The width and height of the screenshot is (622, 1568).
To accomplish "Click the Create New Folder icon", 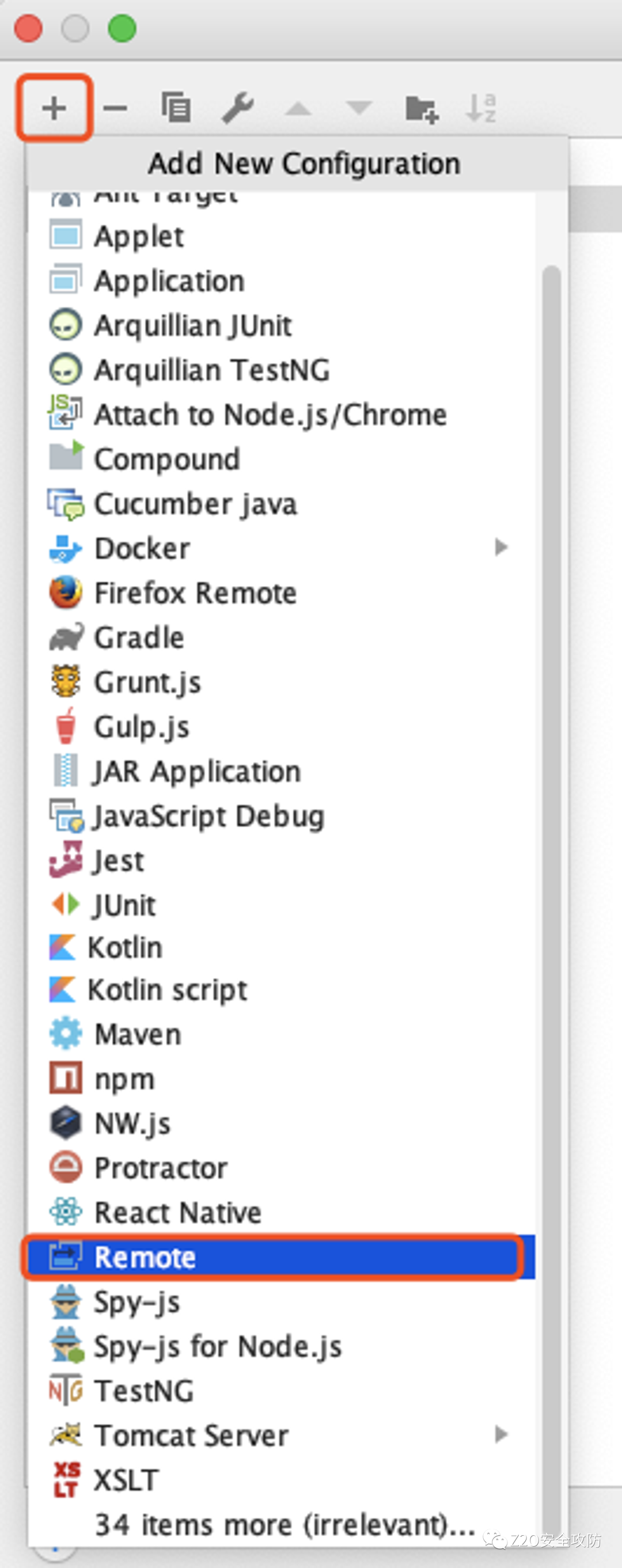I will [x=422, y=109].
